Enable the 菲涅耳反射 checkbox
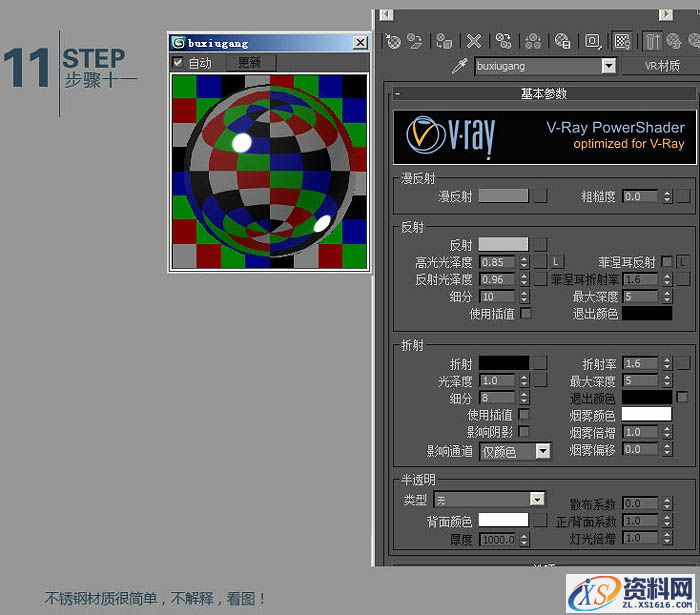This screenshot has height=615, width=700. point(666,262)
